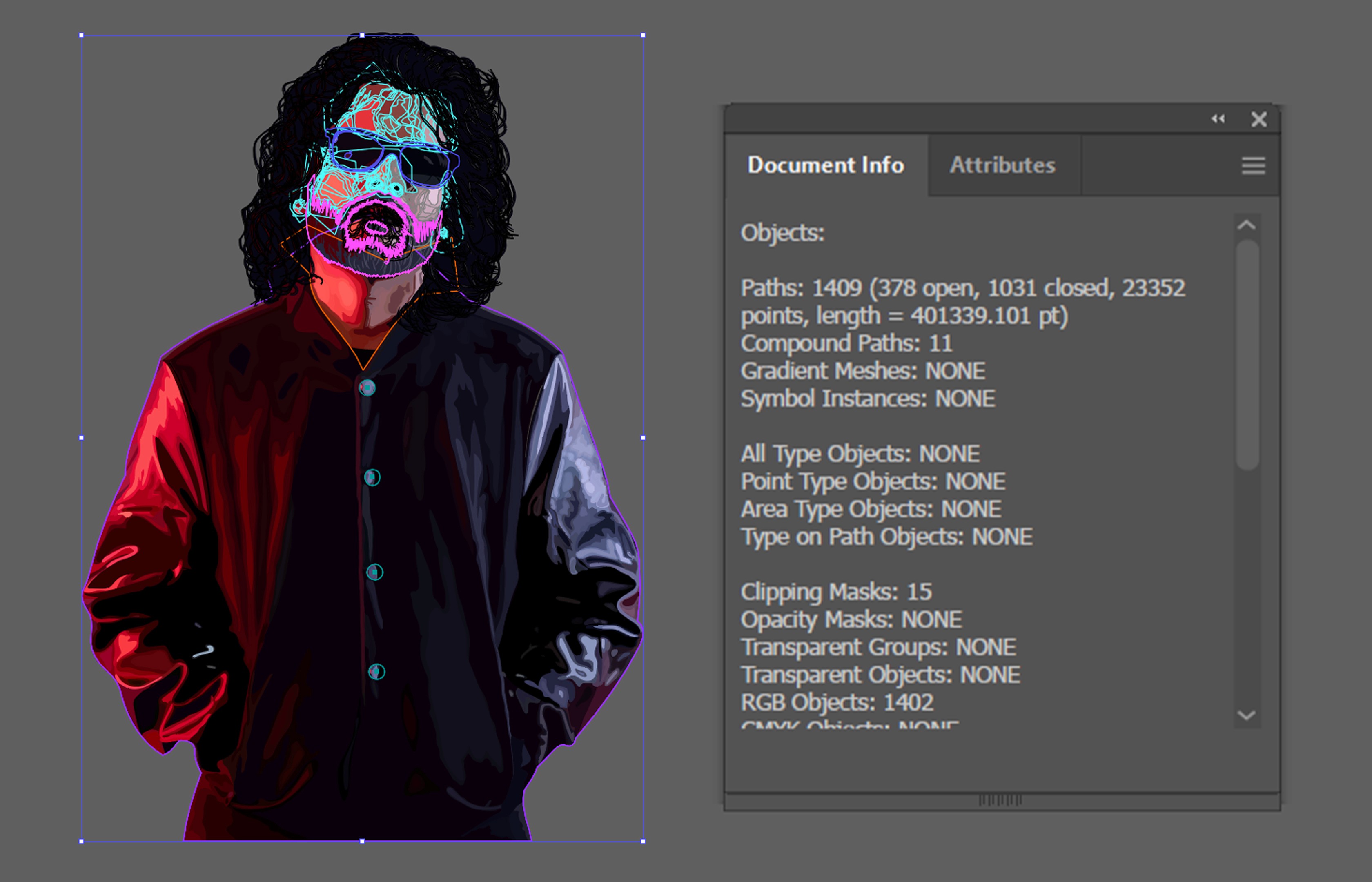Close the Document Info panel
Image resolution: width=1372 pixels, height=882 pixels.
1258,119
